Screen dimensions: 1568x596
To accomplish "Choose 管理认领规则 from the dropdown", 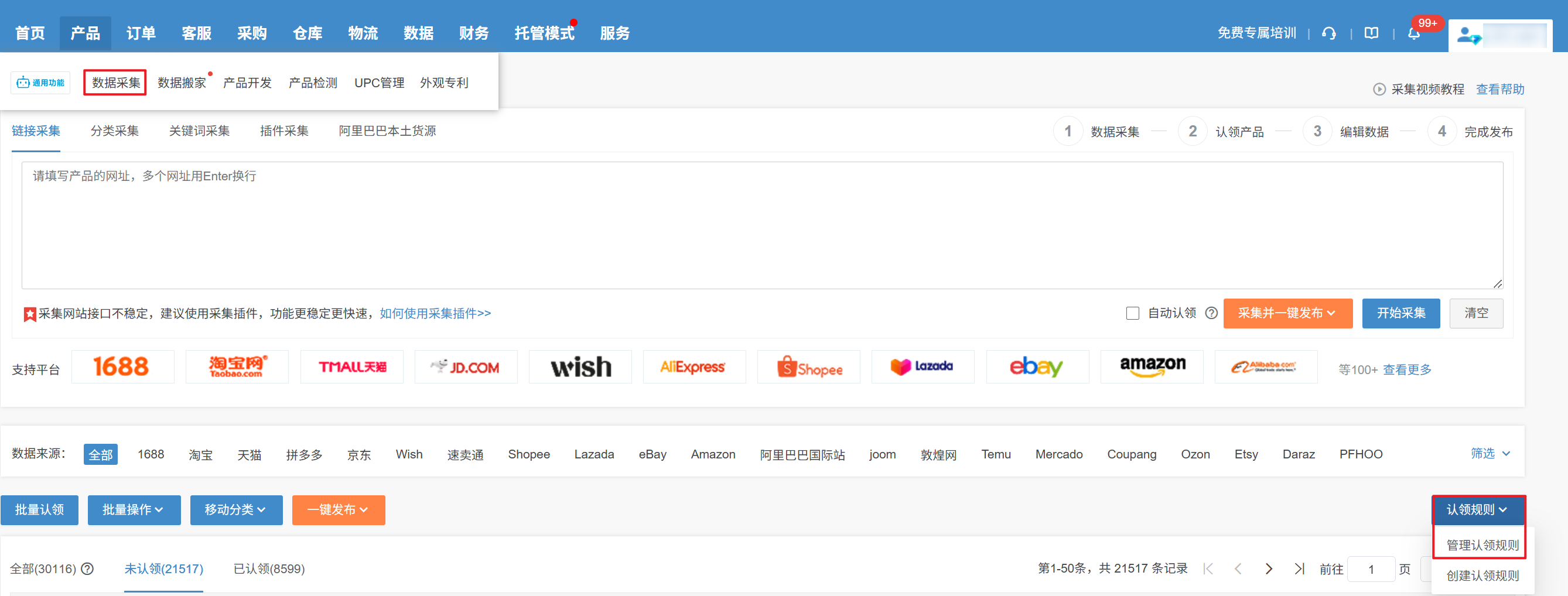I will tap(1482, 545).
